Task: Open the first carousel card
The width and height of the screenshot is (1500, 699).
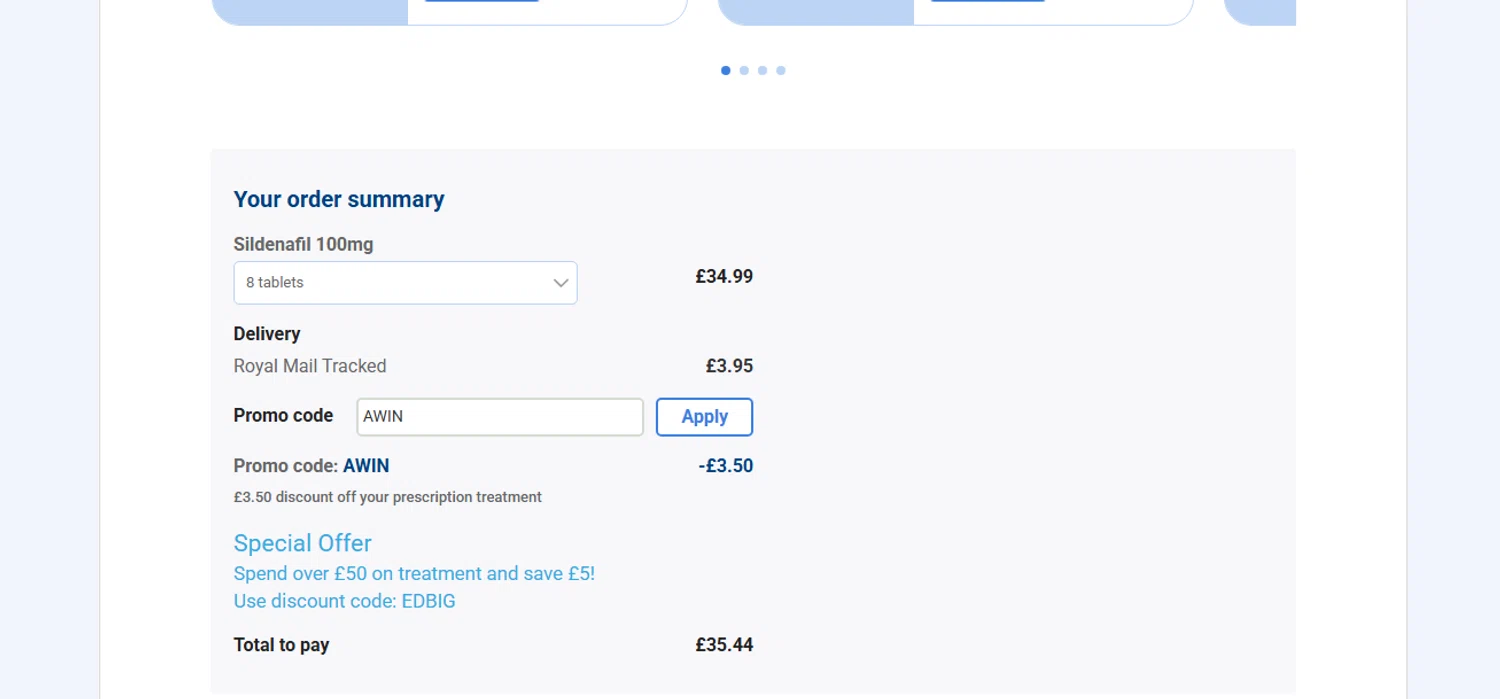Action: pos(449,10)
